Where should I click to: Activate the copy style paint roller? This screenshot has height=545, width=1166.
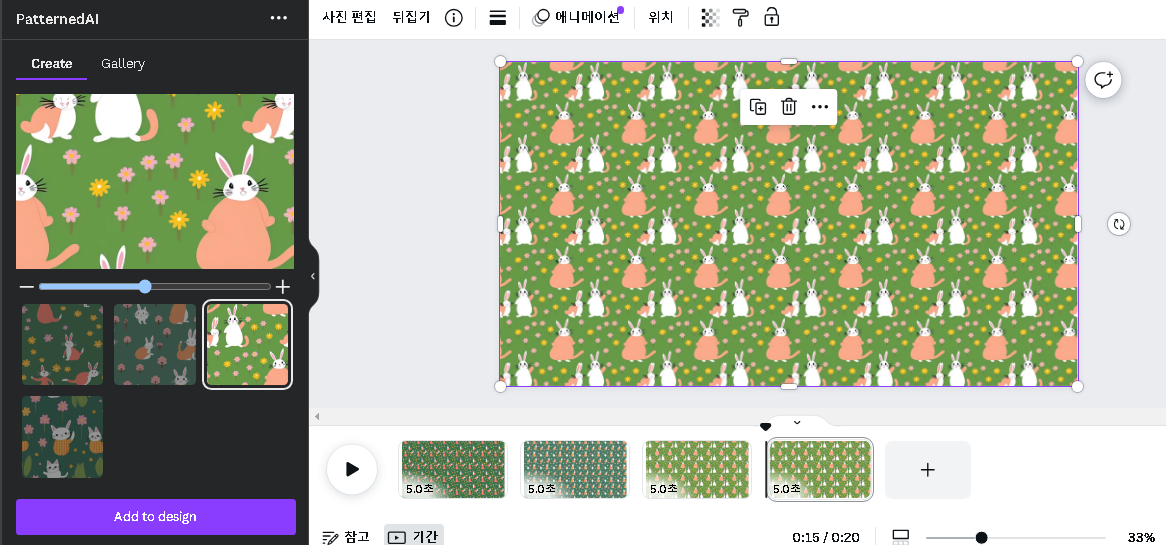pos(741,18)
